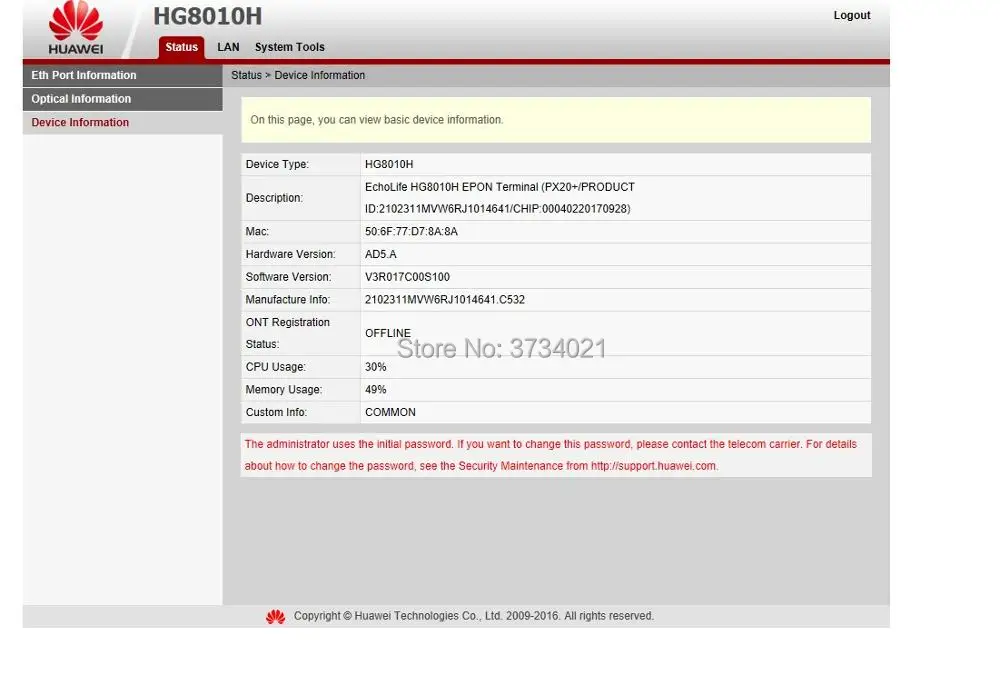The width and height of the screenshot is (1000, 695).
Task: Select the memory usage value 49%
Action: (376, 390)
